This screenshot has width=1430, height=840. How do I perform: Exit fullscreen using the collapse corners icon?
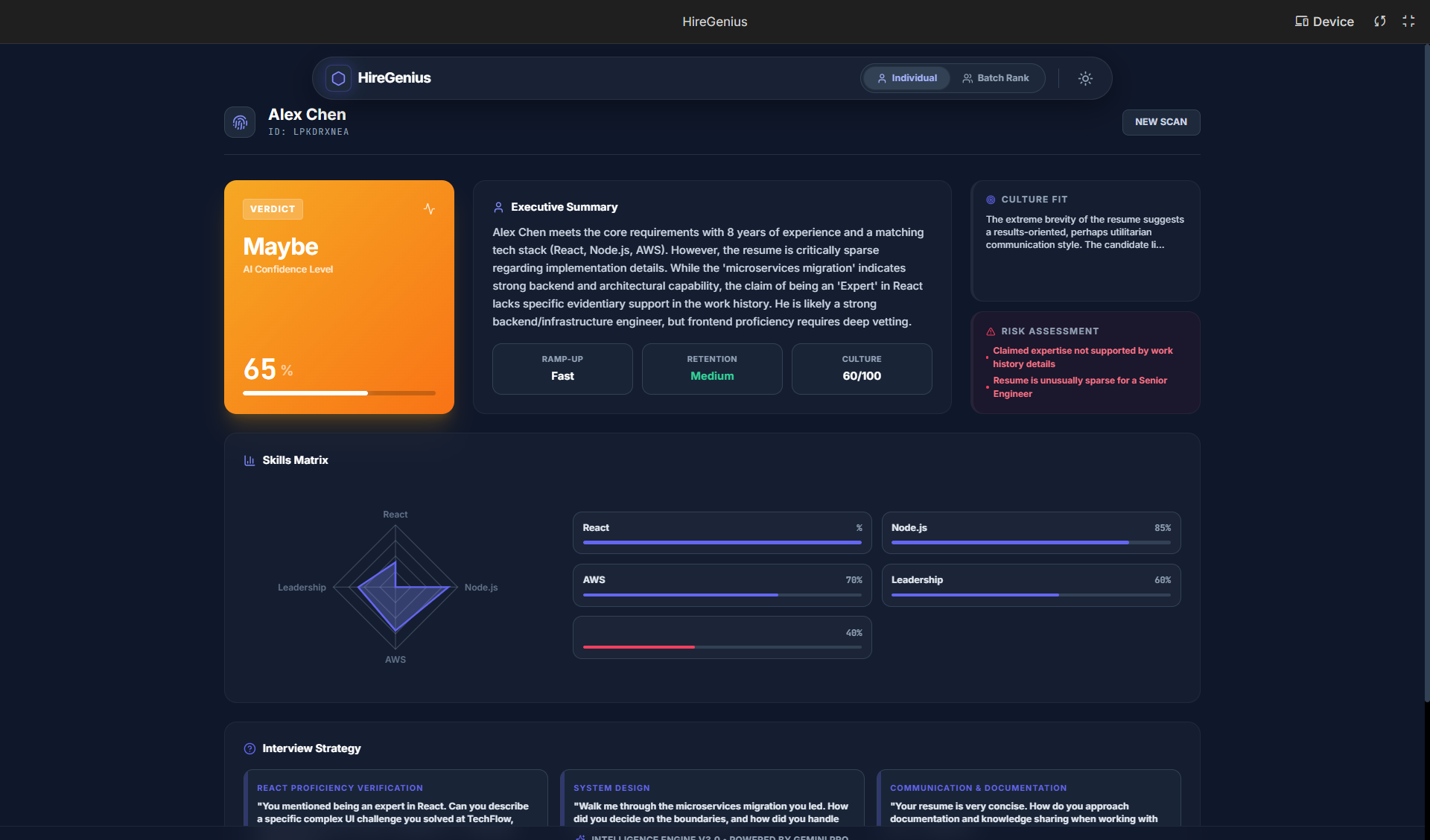coord(1408,22)
